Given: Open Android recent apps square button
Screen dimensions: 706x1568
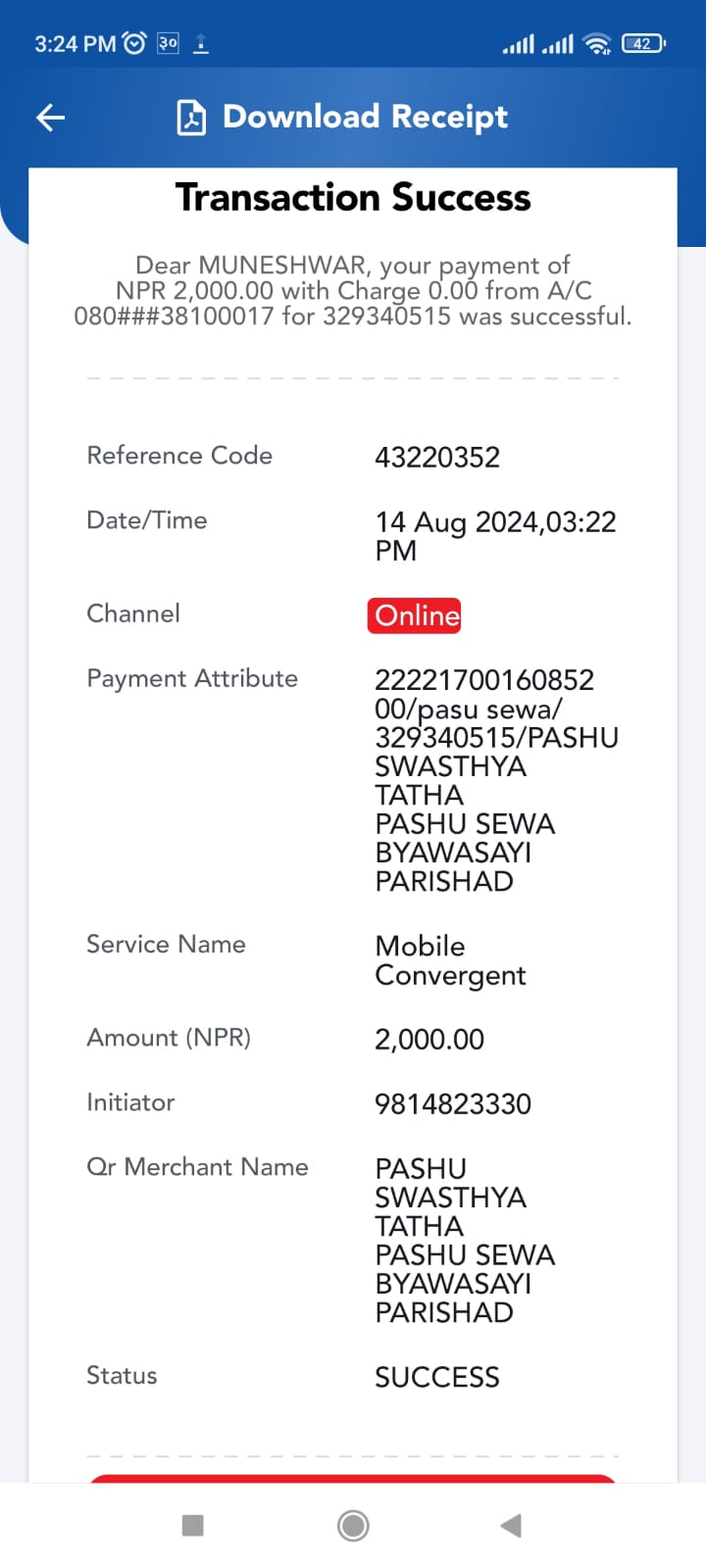Looking at the screenshot, I should (x=193, y=1525).
